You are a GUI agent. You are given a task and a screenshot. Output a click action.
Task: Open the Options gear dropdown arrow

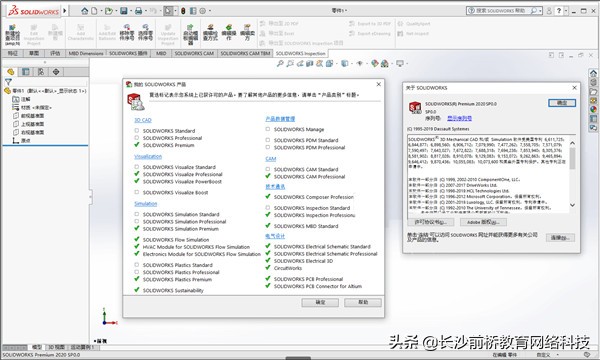coord(210,11)
